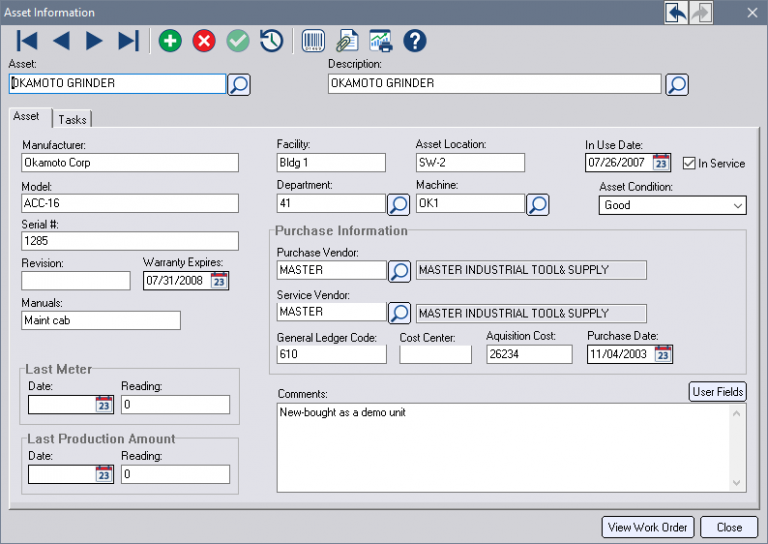This screenshot has width=768, height=544.
Task: Click the View Work Order button
Action: (647, 527)
